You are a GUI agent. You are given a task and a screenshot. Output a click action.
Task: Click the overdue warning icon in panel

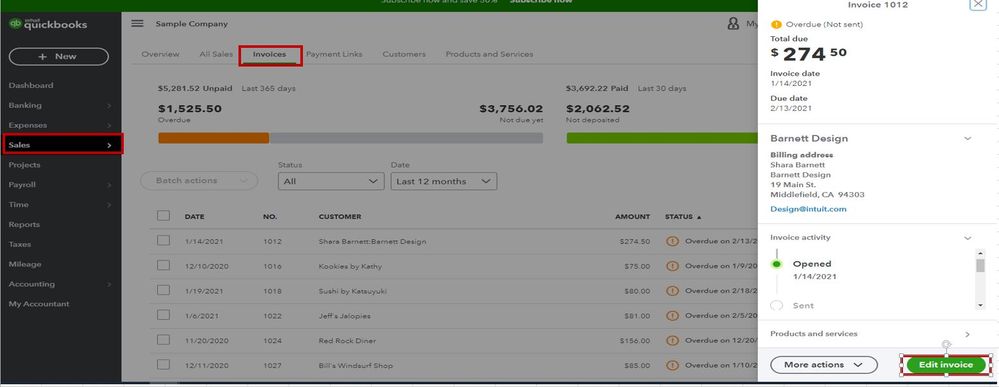(776, 24)
